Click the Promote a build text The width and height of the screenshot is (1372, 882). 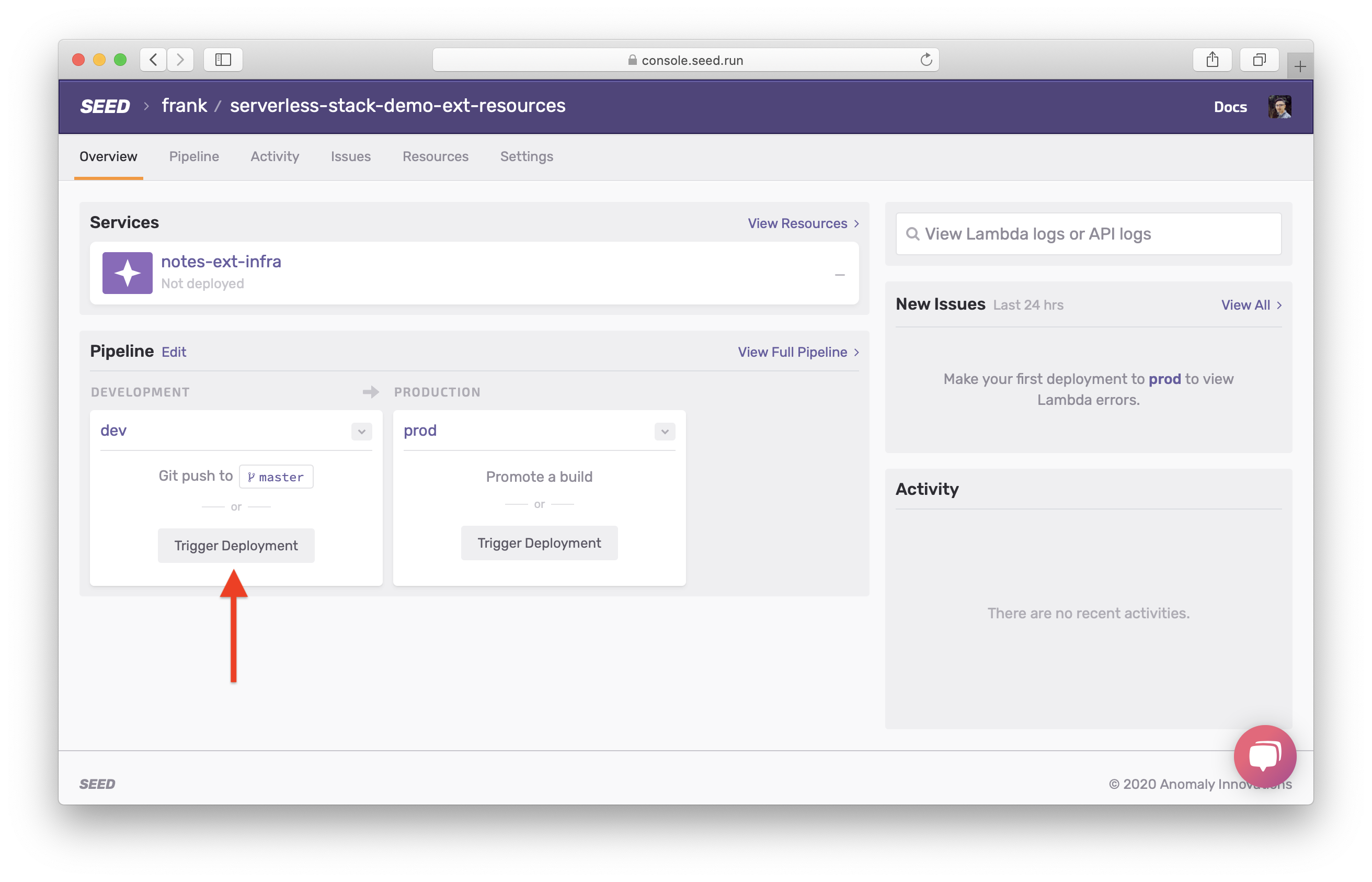[539, 477]
